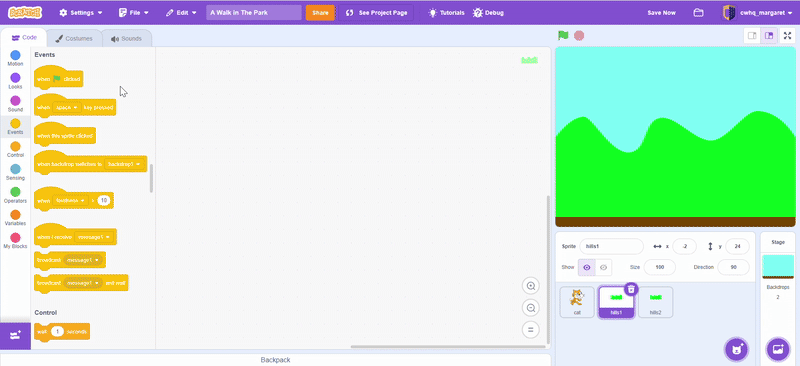Click the sprite y position field
The width and height of the screenshot is (800, 366).
737,246
